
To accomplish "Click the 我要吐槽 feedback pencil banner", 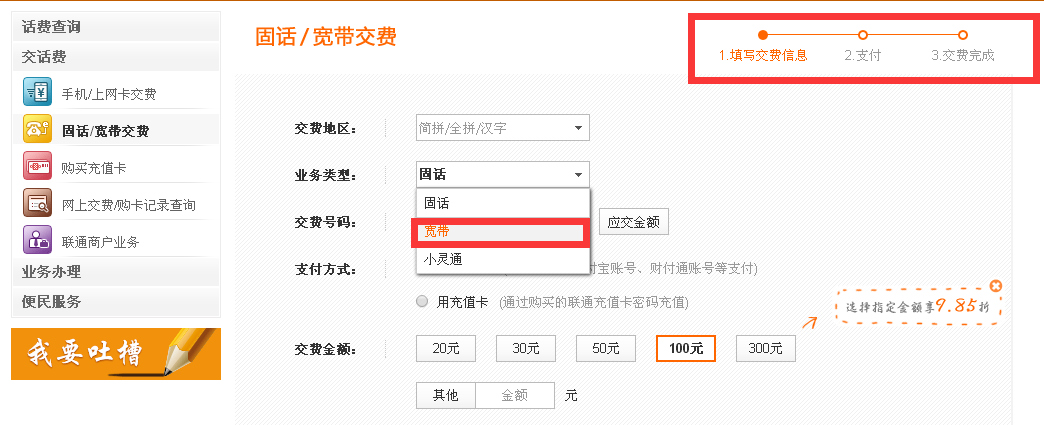I will pos(116,354).
